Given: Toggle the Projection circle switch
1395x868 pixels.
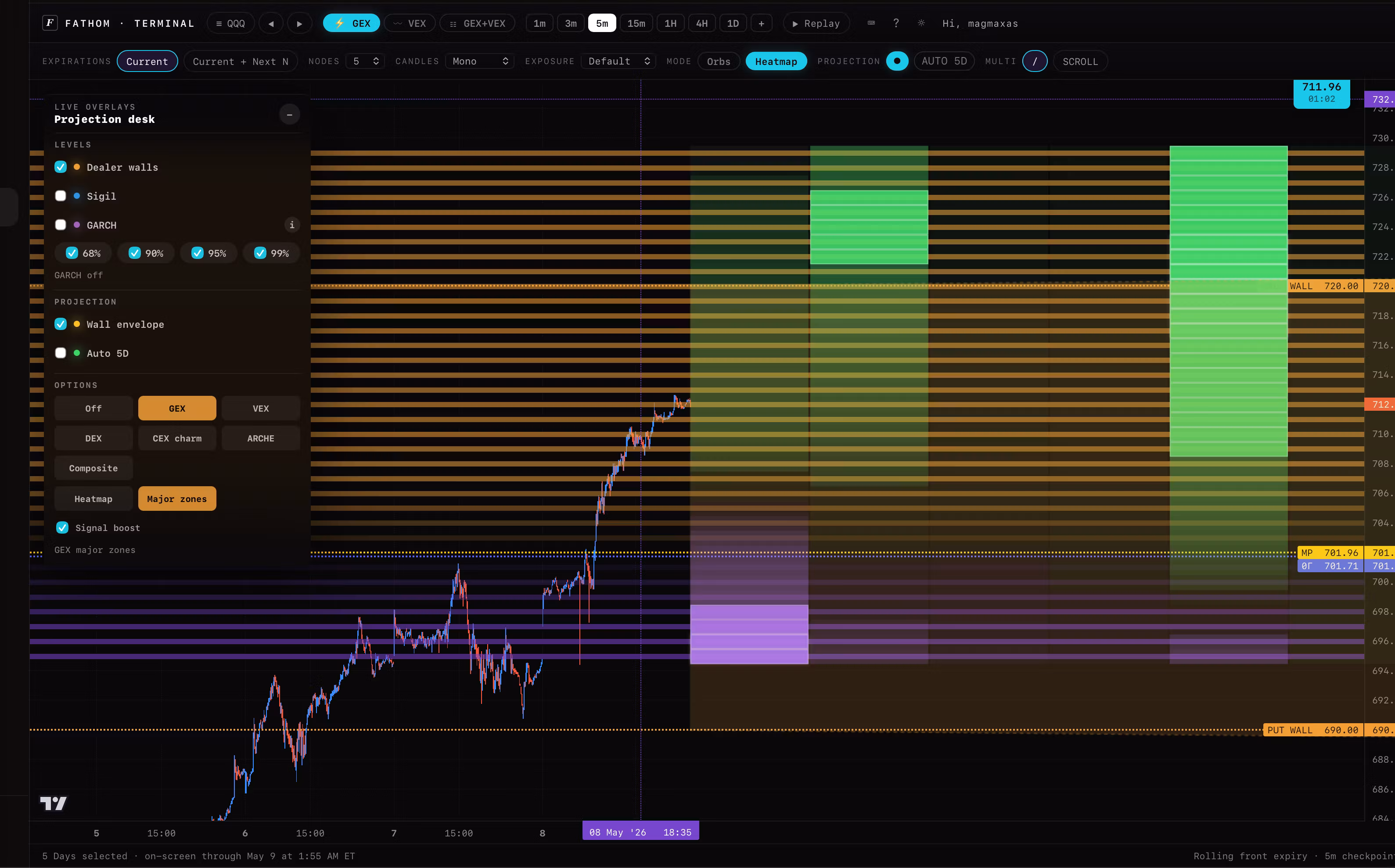Looking at the screenshot, I should (897, 61).
